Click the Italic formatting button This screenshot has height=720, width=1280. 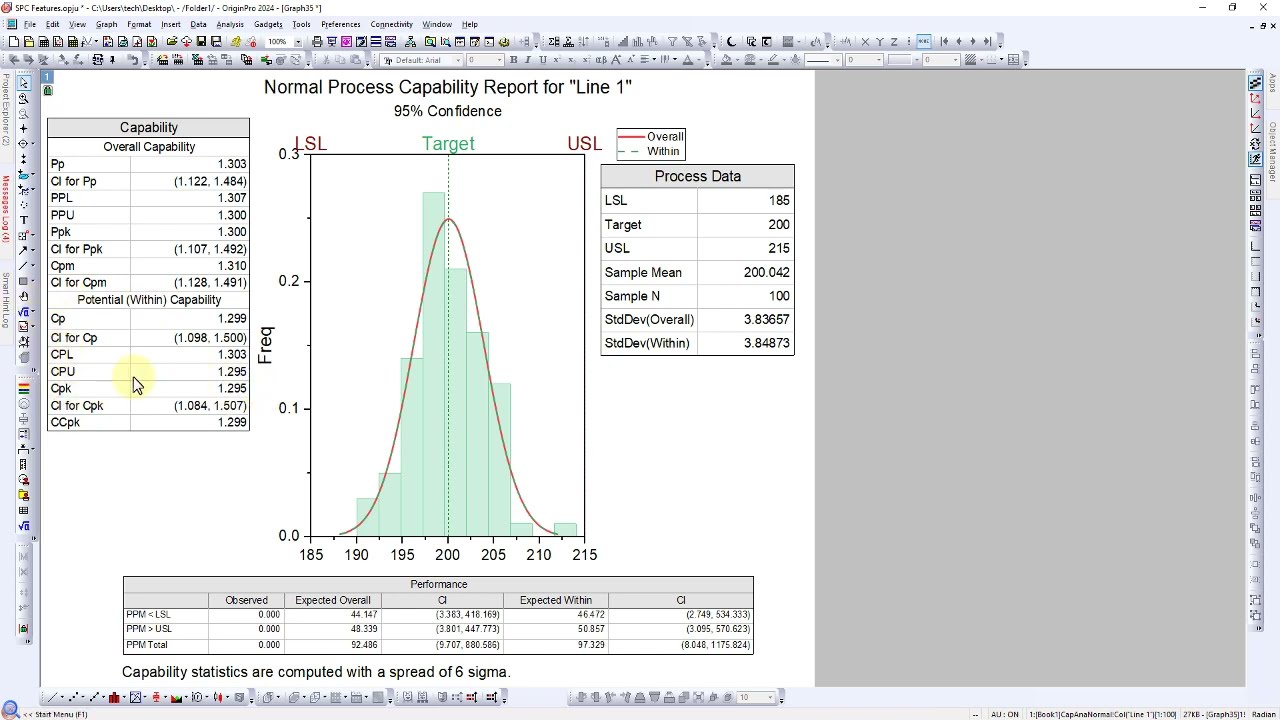[x=527, y=60]
